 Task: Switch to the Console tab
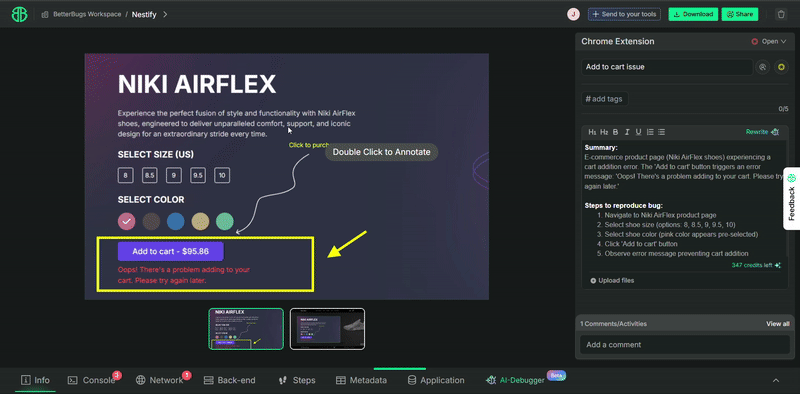[93, 380]
